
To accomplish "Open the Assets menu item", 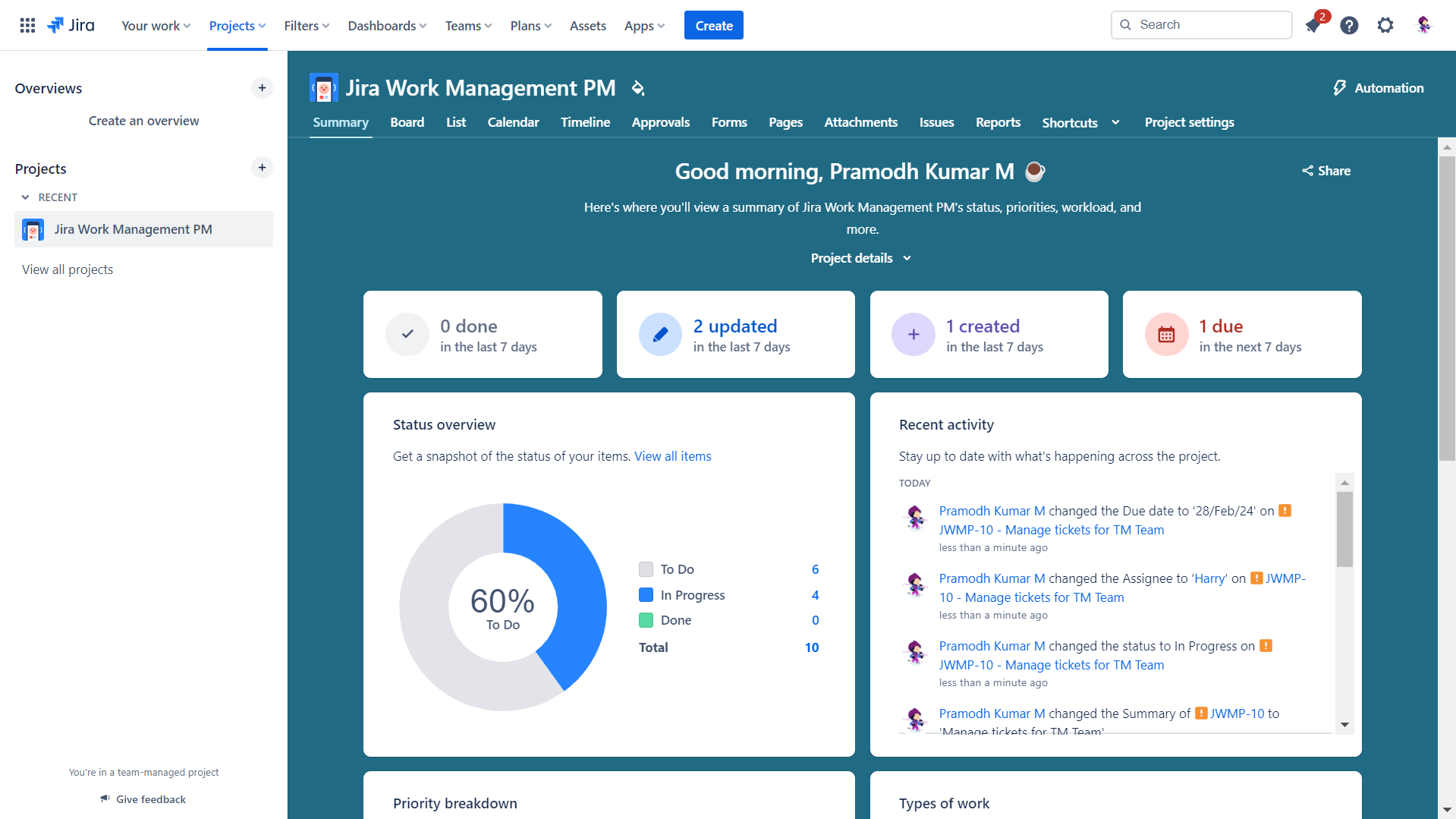I will point(588,26).
